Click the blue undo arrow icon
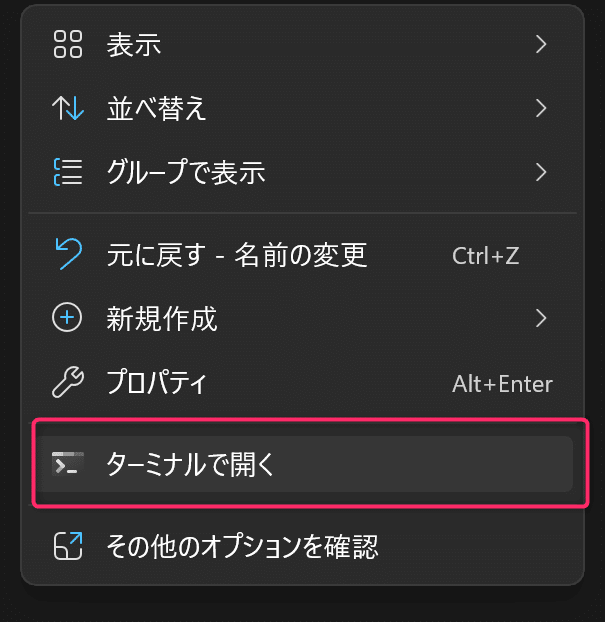The height and width of the screenshot is (622, 605). pos(69,254)
